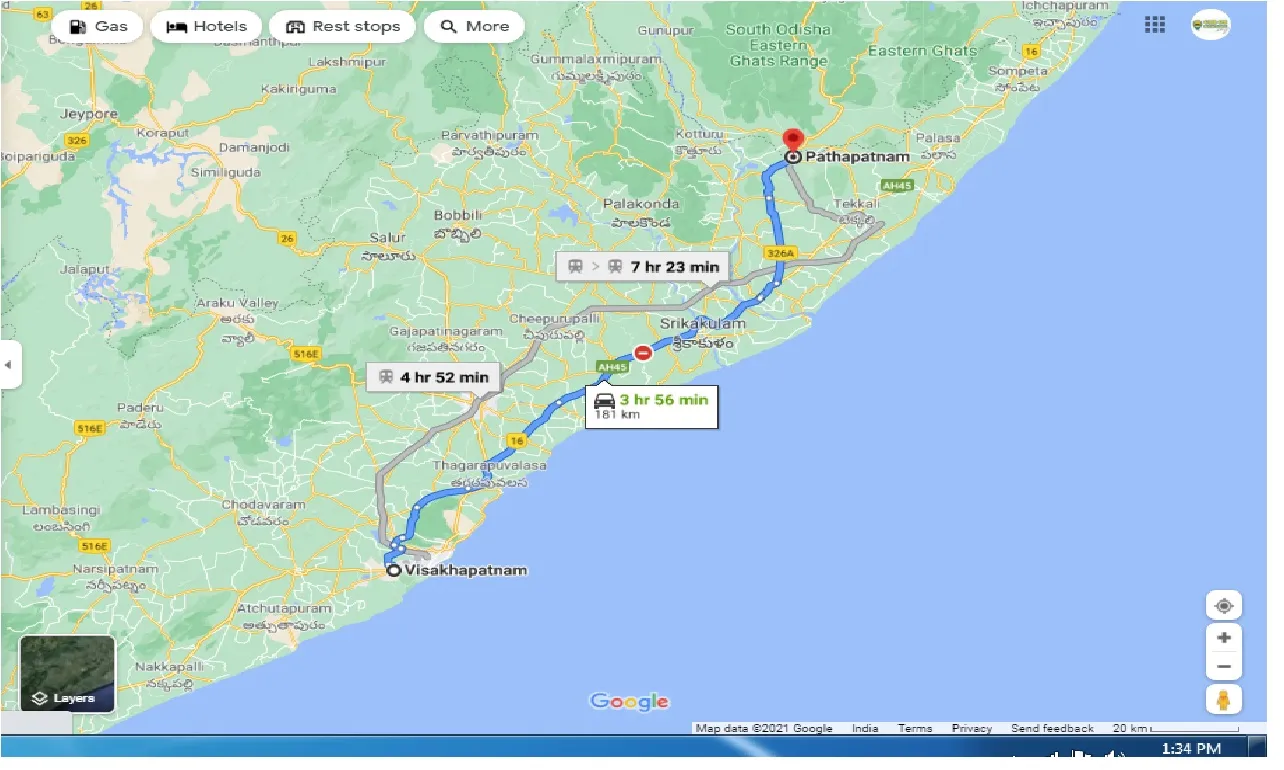Click the Gummalaxmipuram town label

pyautogui.click(x=596, y=60)
